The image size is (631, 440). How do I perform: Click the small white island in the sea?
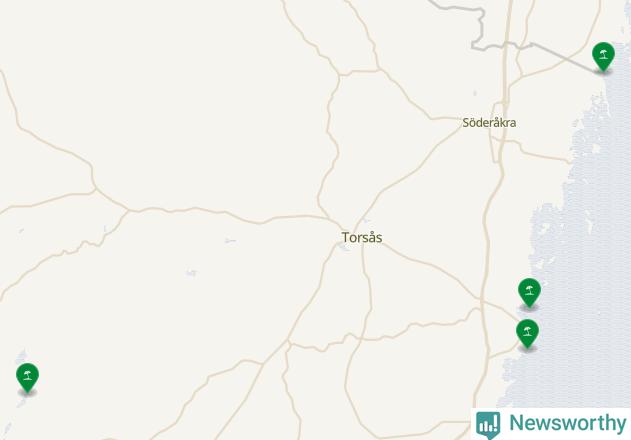pyautogui.click(x=596, y=149)
